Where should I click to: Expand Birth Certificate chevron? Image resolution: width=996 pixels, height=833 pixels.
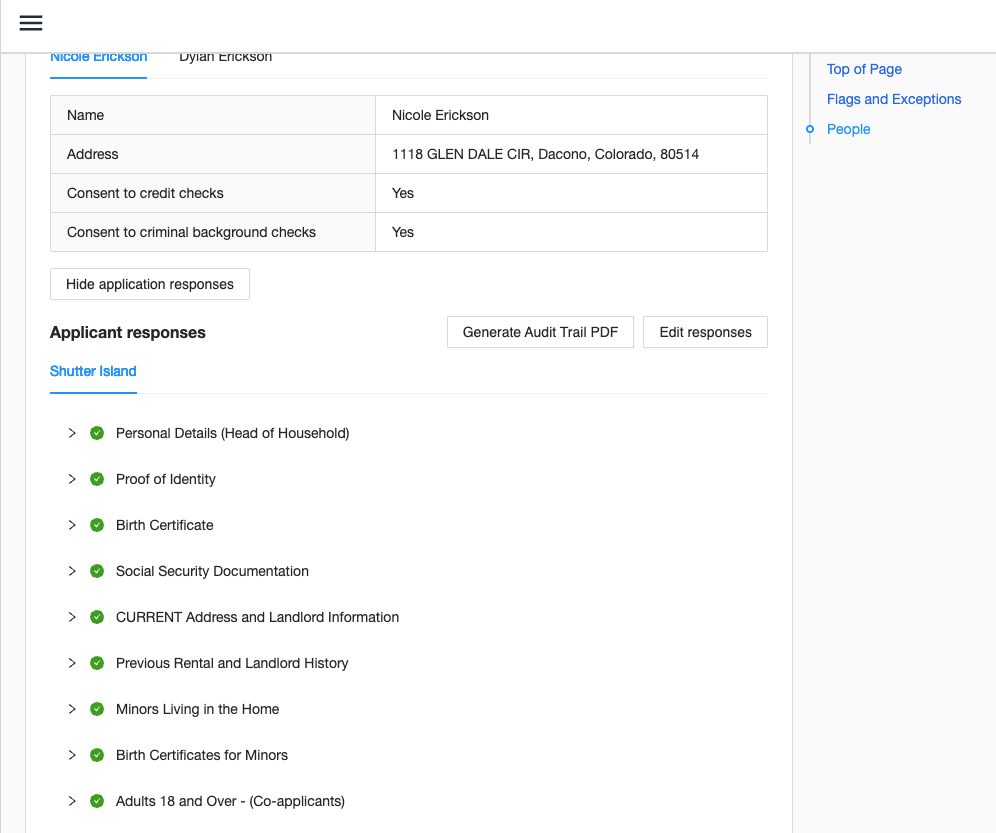point(72,525)
